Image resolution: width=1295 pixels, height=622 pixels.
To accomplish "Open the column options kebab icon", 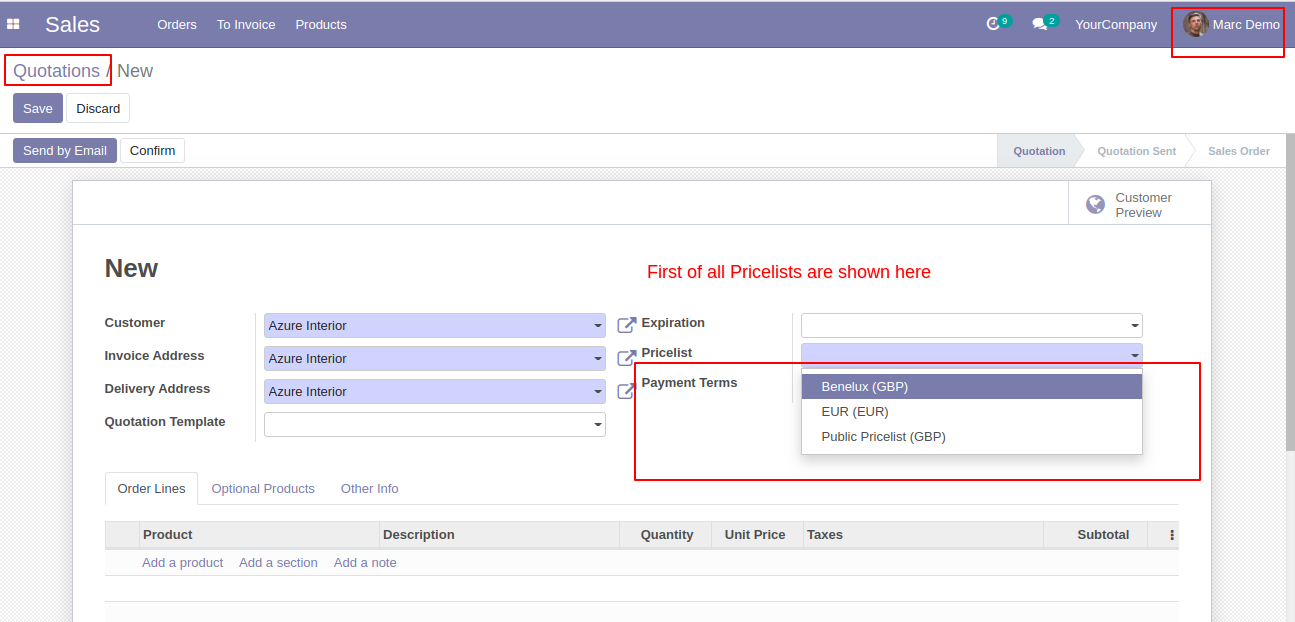I will 1172,535.
